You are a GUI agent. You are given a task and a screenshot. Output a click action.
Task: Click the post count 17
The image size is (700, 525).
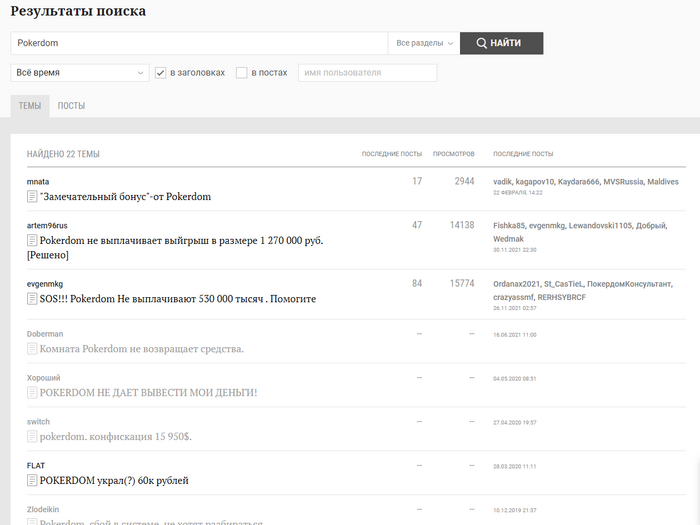(417, 181)
